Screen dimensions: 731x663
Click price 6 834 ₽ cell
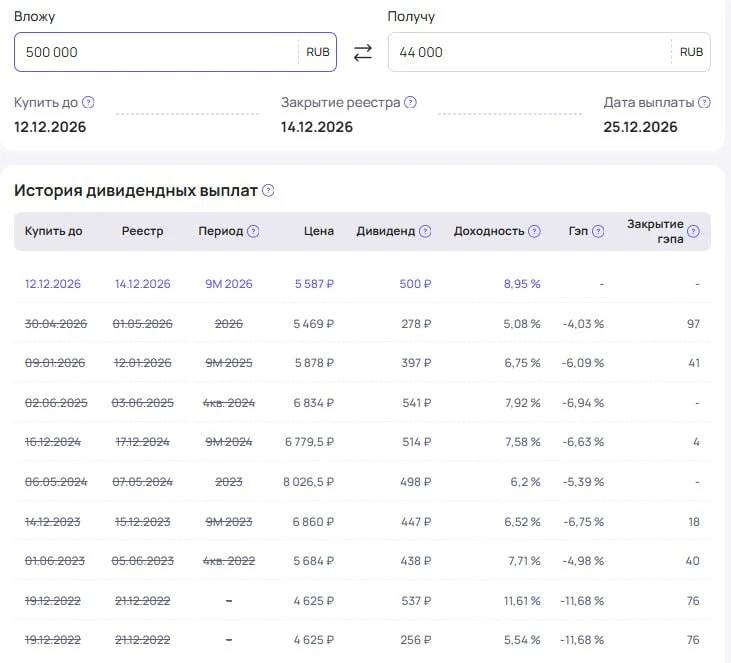pos(314,403)
